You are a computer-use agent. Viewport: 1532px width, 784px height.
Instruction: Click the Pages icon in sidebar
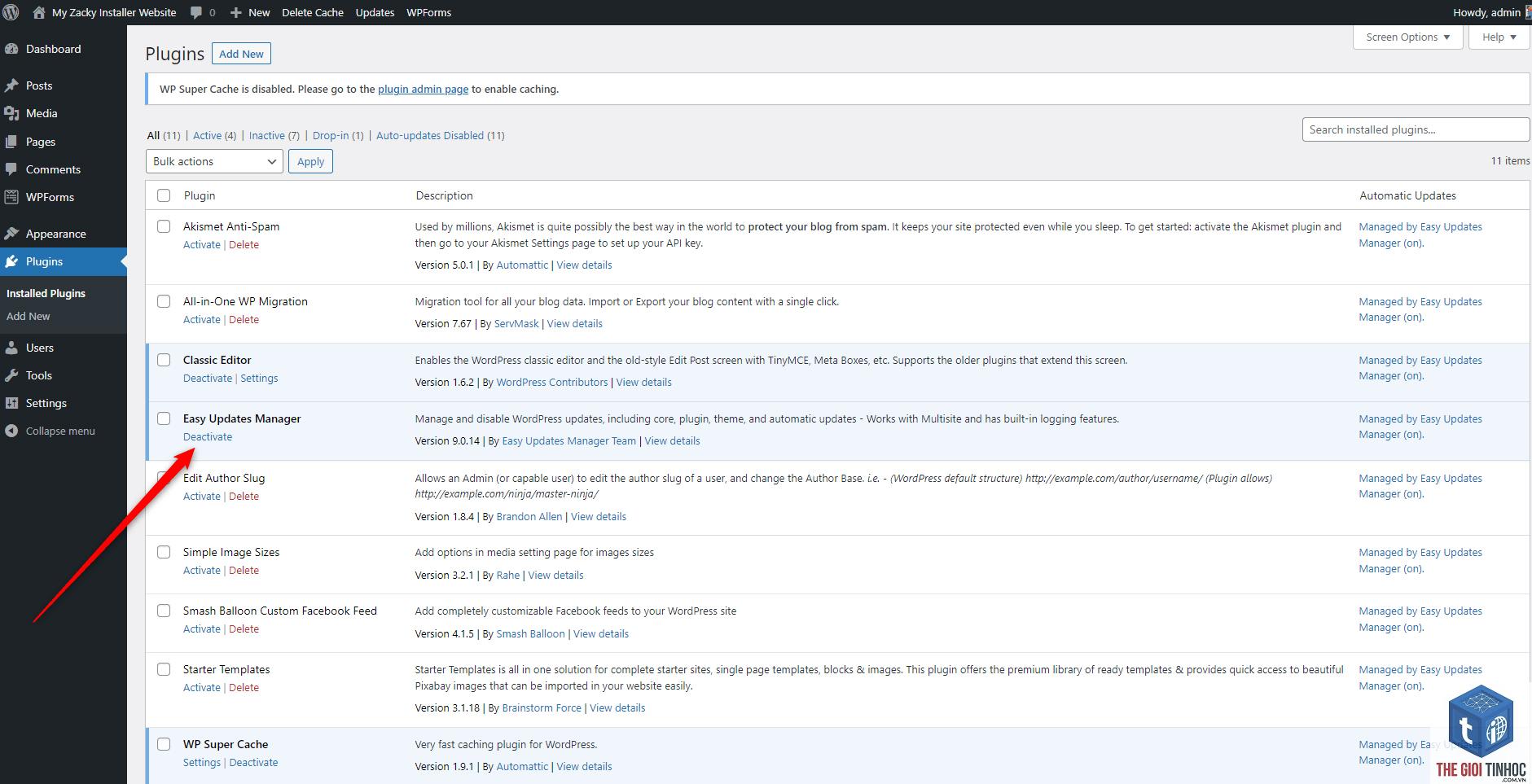[x=11, y=142]
